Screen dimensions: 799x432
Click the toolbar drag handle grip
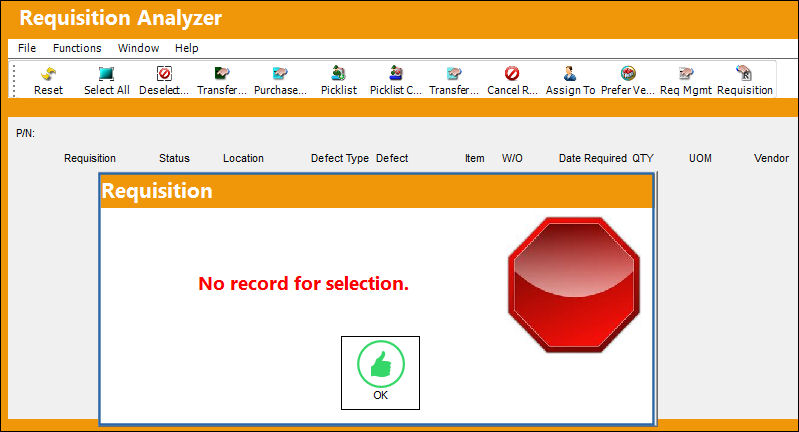coord(15,80)
